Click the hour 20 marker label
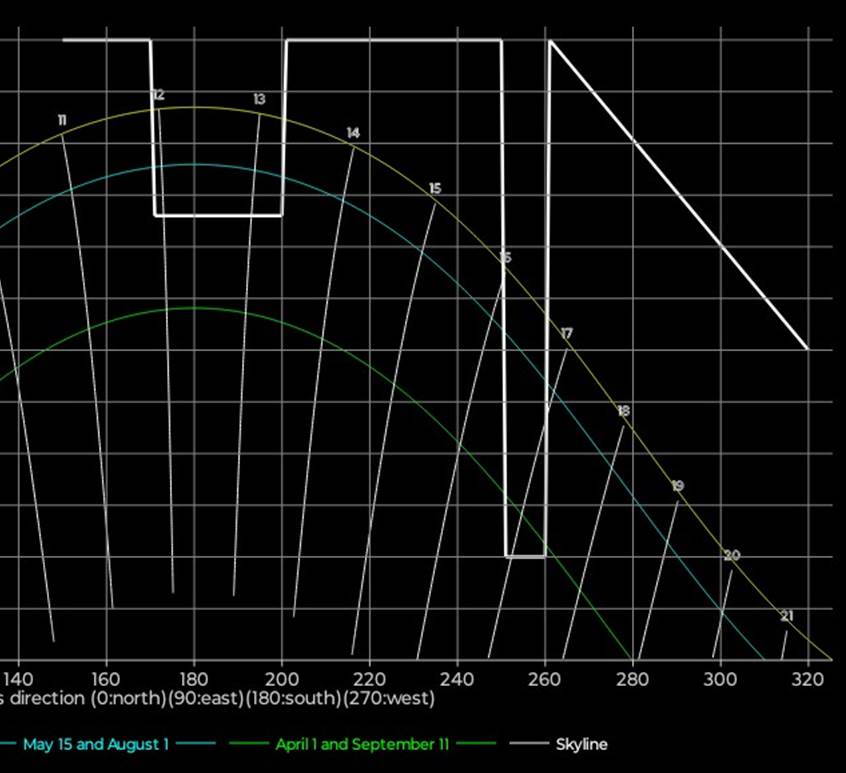 click(732, 556)
